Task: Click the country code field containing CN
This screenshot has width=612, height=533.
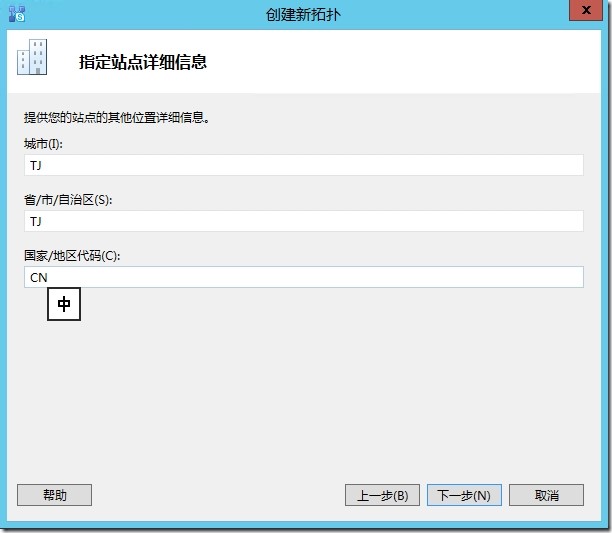Action: (304, 277)
